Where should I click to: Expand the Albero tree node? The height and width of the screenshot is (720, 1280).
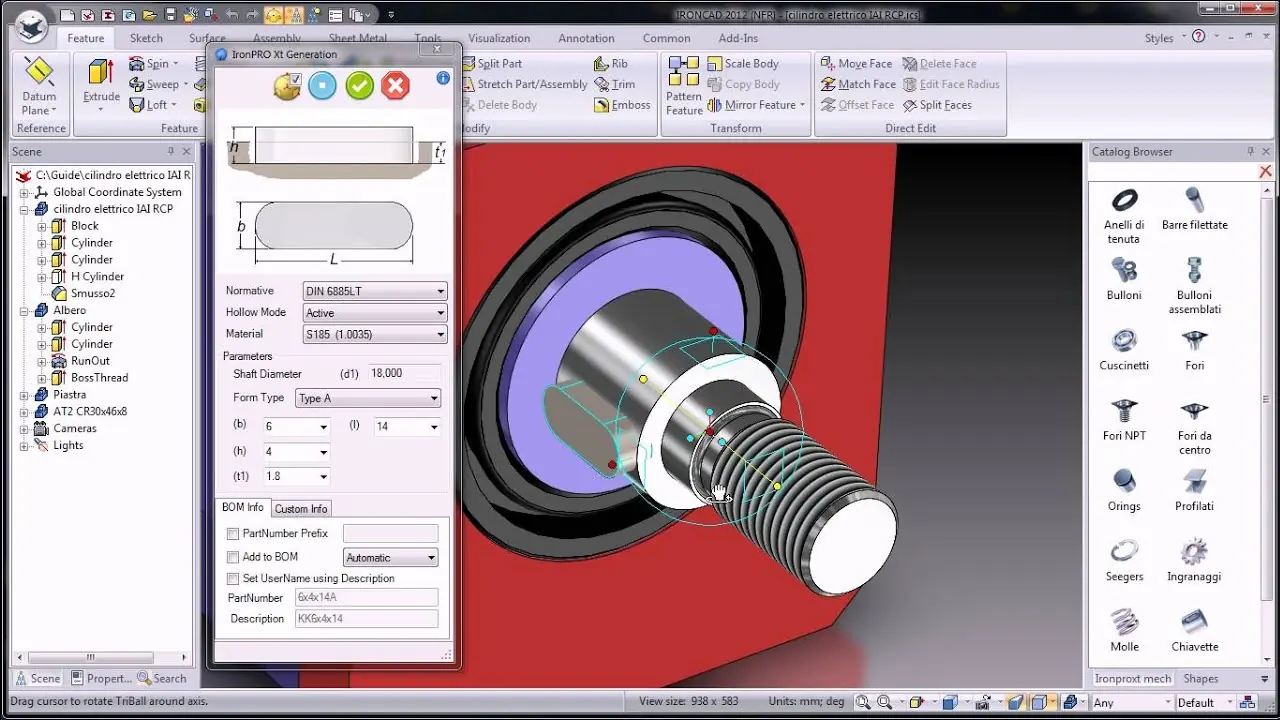(x=25, y=311)
